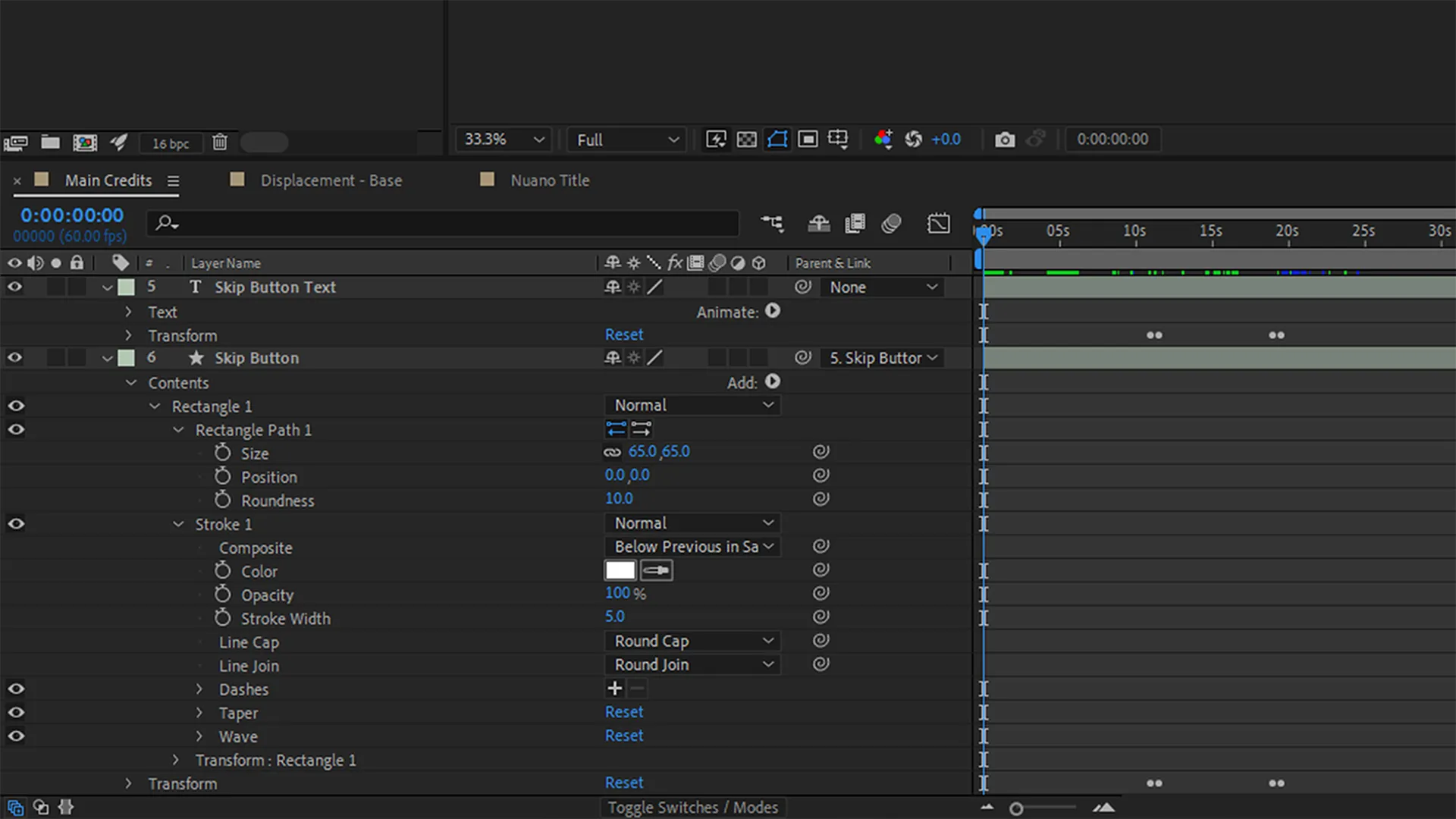Create a new folder in the project panel
Screen dimensions: 1456x819
[50, 142]
